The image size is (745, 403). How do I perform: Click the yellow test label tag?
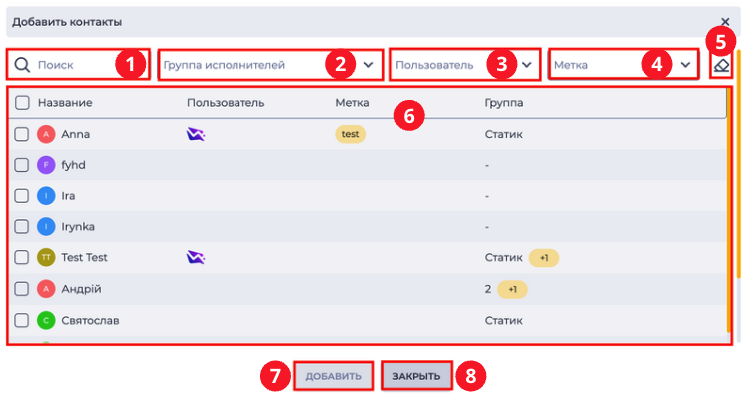[x=351, y=134]
